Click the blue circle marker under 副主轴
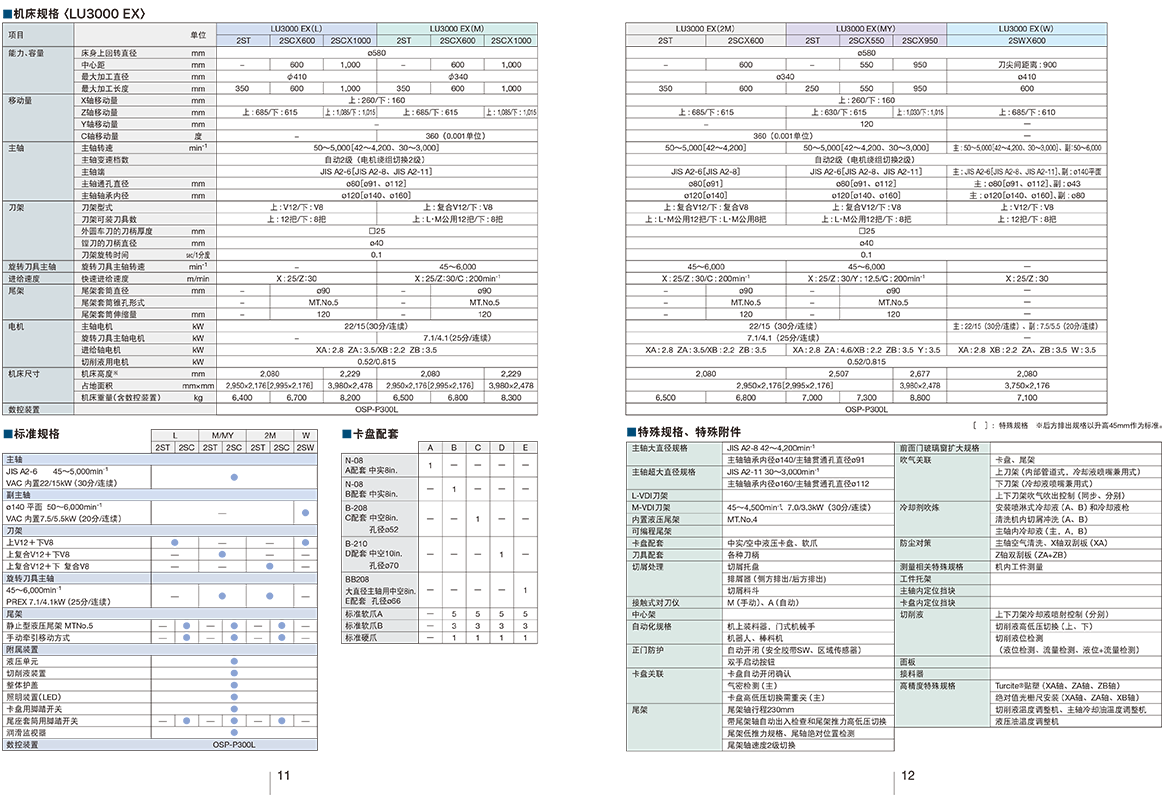The width and height of the screenshot is (1170, 795). click(x=305, y=513)
